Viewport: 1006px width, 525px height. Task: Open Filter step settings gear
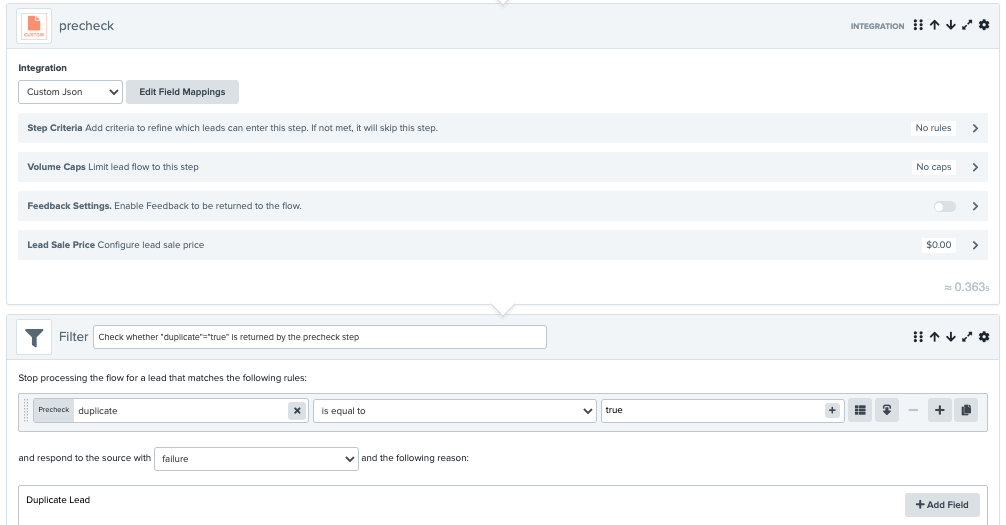(x=984, y=337)
